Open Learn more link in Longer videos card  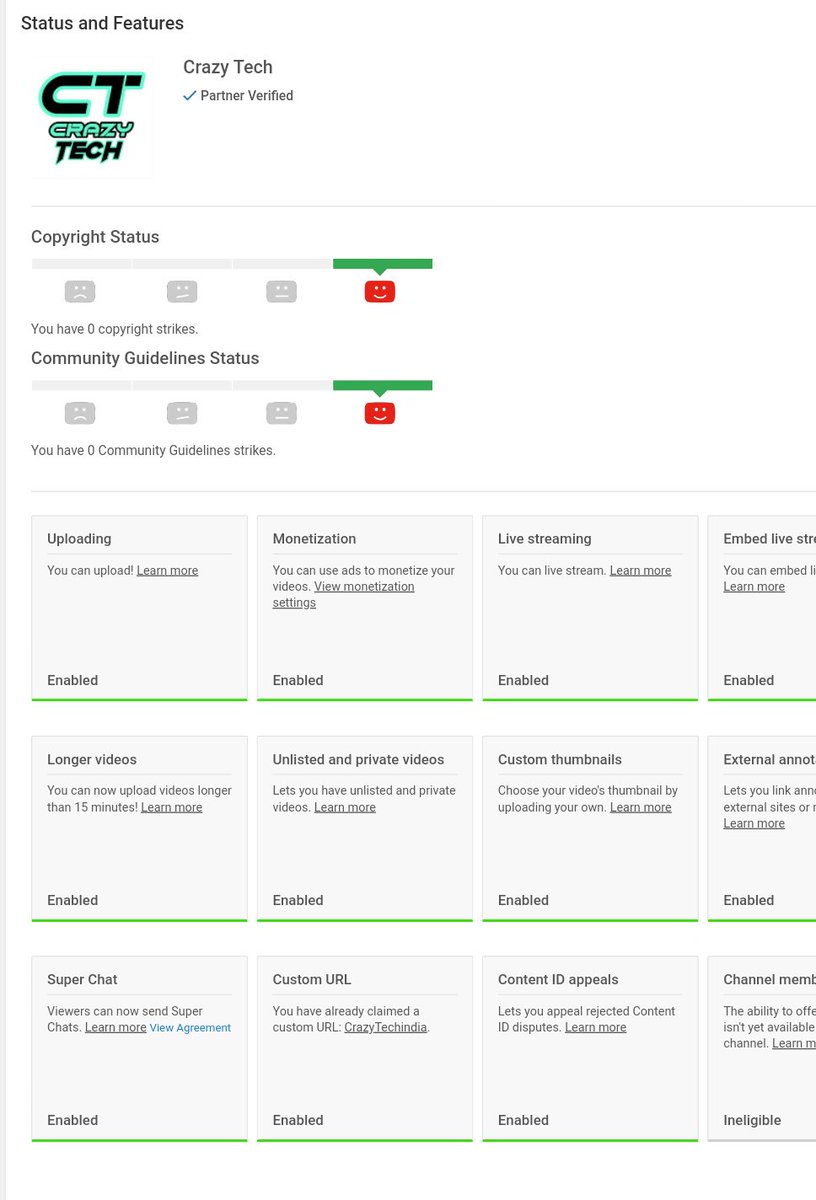click(x=171, y=807)
